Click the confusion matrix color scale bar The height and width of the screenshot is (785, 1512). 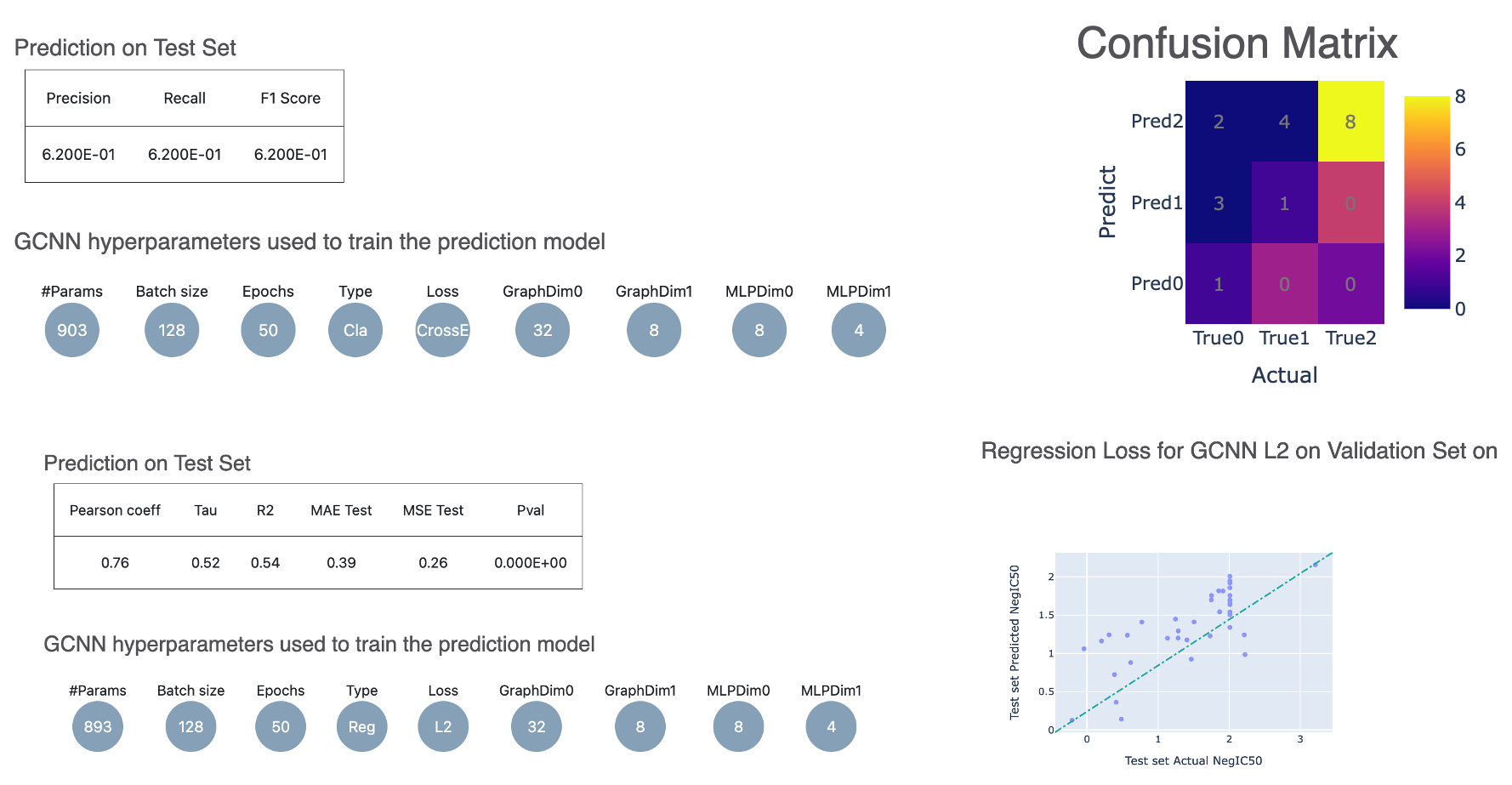click(1426, 202)
